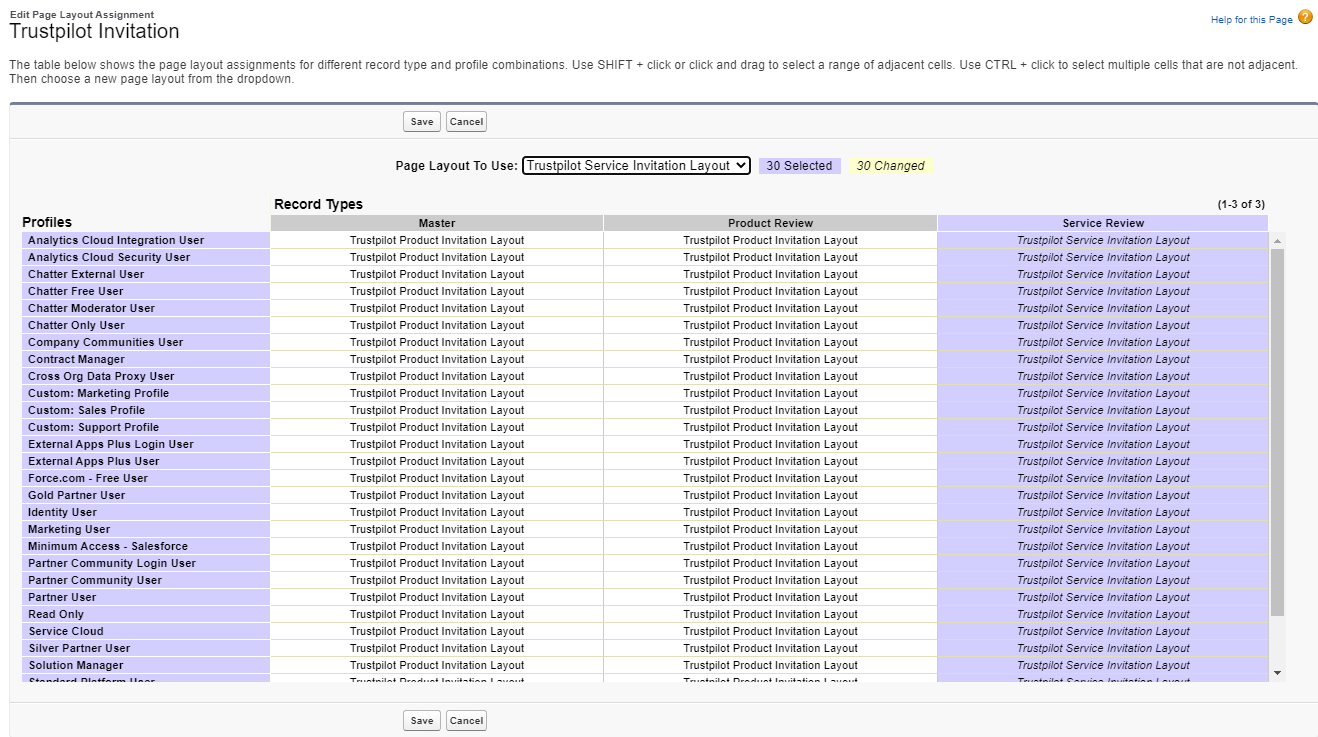Select the Service Review cell for Read Only
The image size is (1318, 737).
1103,614
